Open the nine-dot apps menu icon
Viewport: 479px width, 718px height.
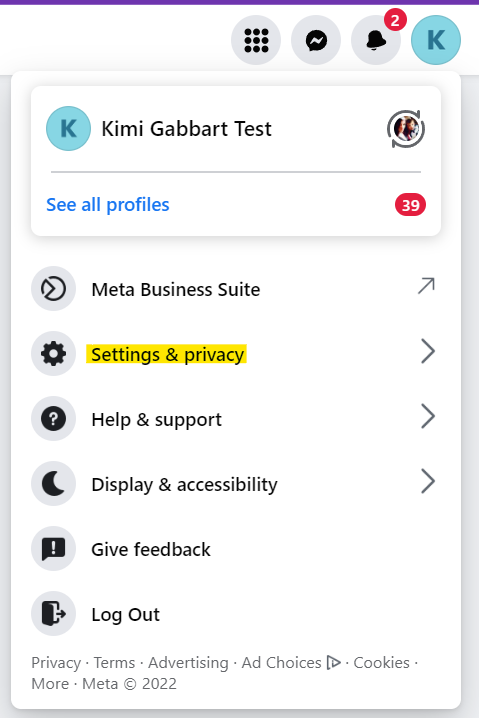256,40
